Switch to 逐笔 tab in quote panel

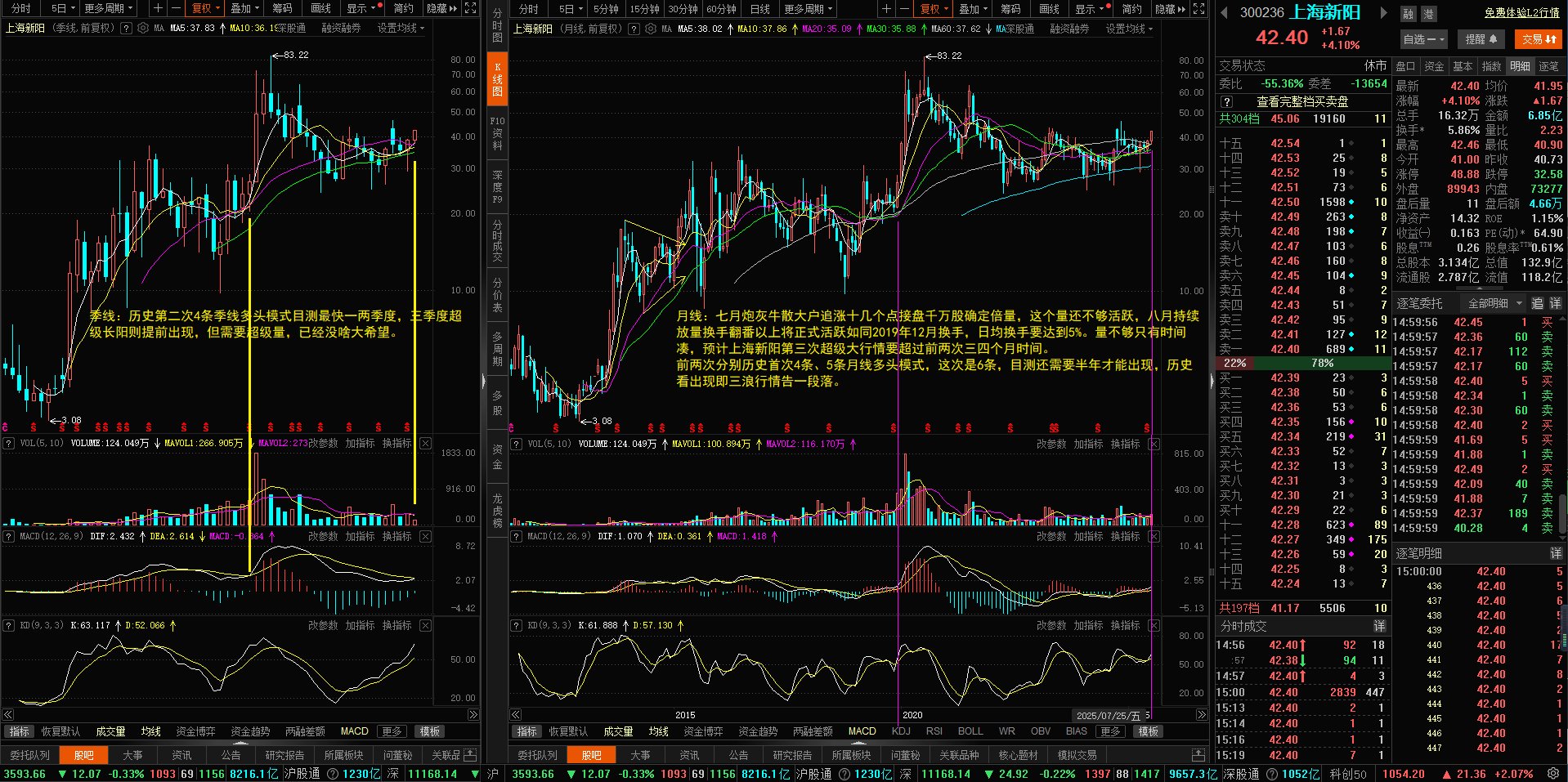click(x=1548, y=66)
